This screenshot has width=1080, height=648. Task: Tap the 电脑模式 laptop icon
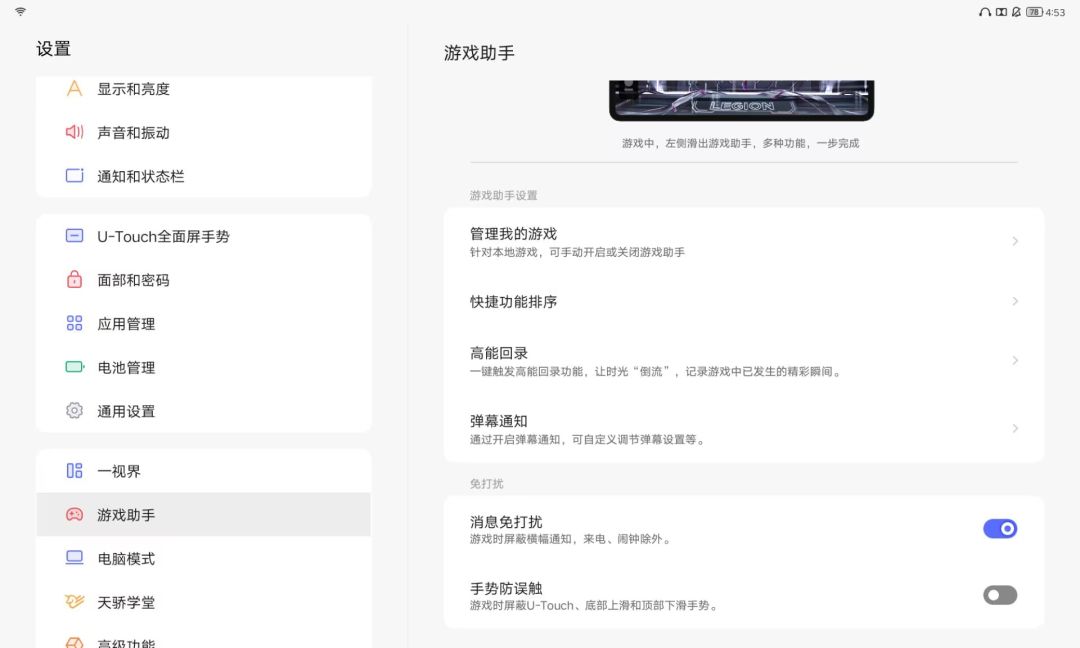tap(74, 558)
